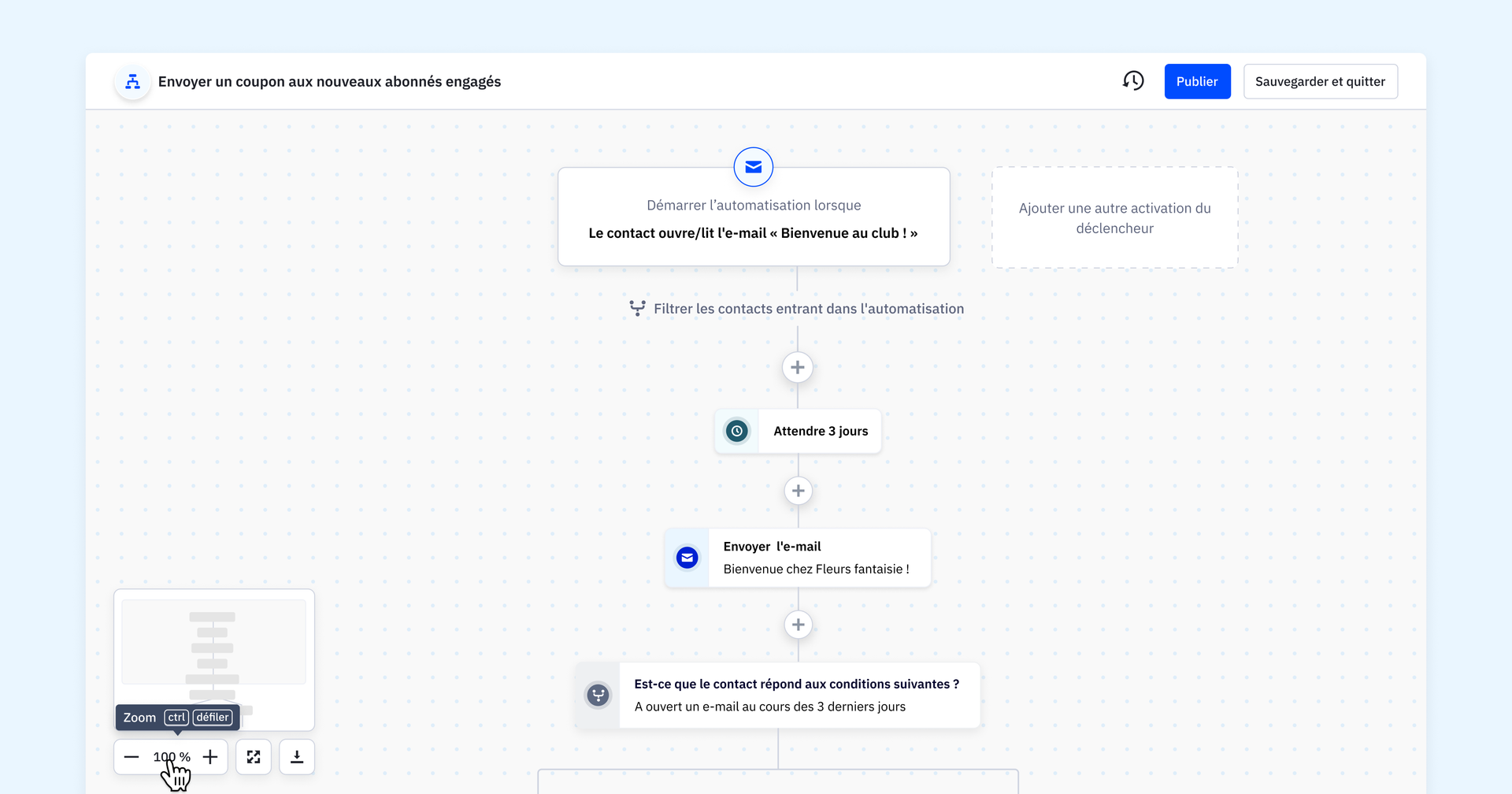Add a step after the send e-mail block
1512x794 pixels.
coord(798,625)
